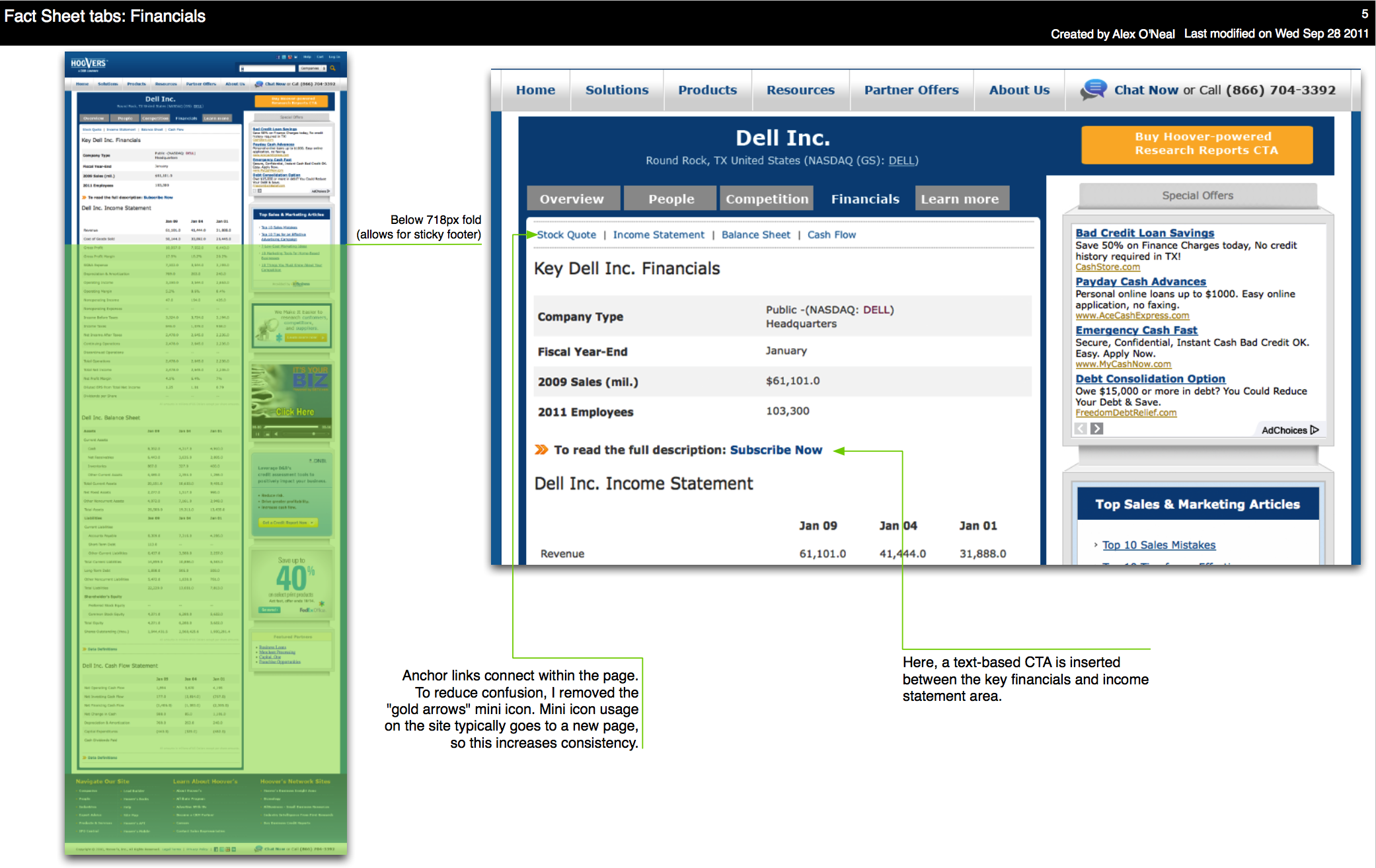Click the Hoovers logo in the thumbnail

pyautogui.click(x=89, y=64)
